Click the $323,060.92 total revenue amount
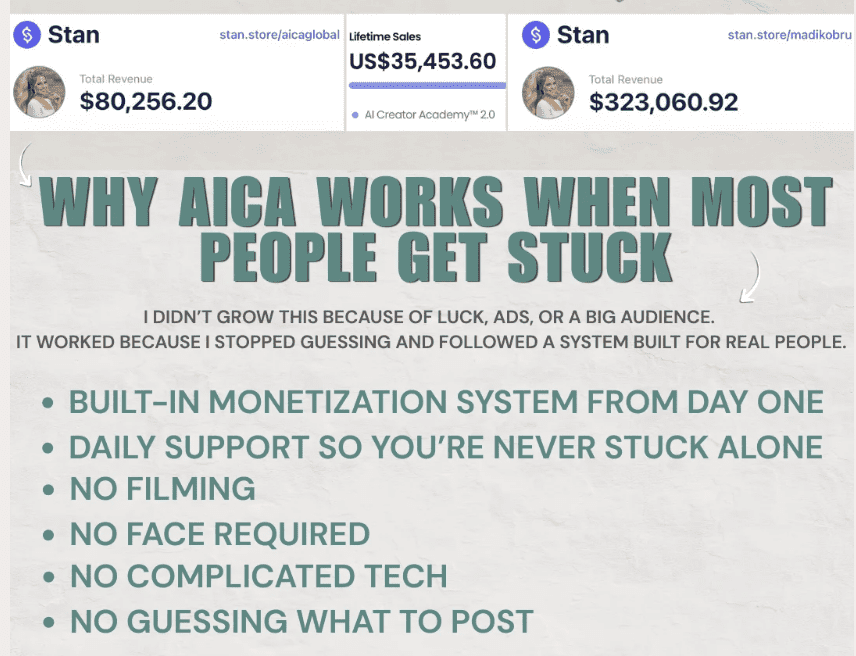 [663, 101]
